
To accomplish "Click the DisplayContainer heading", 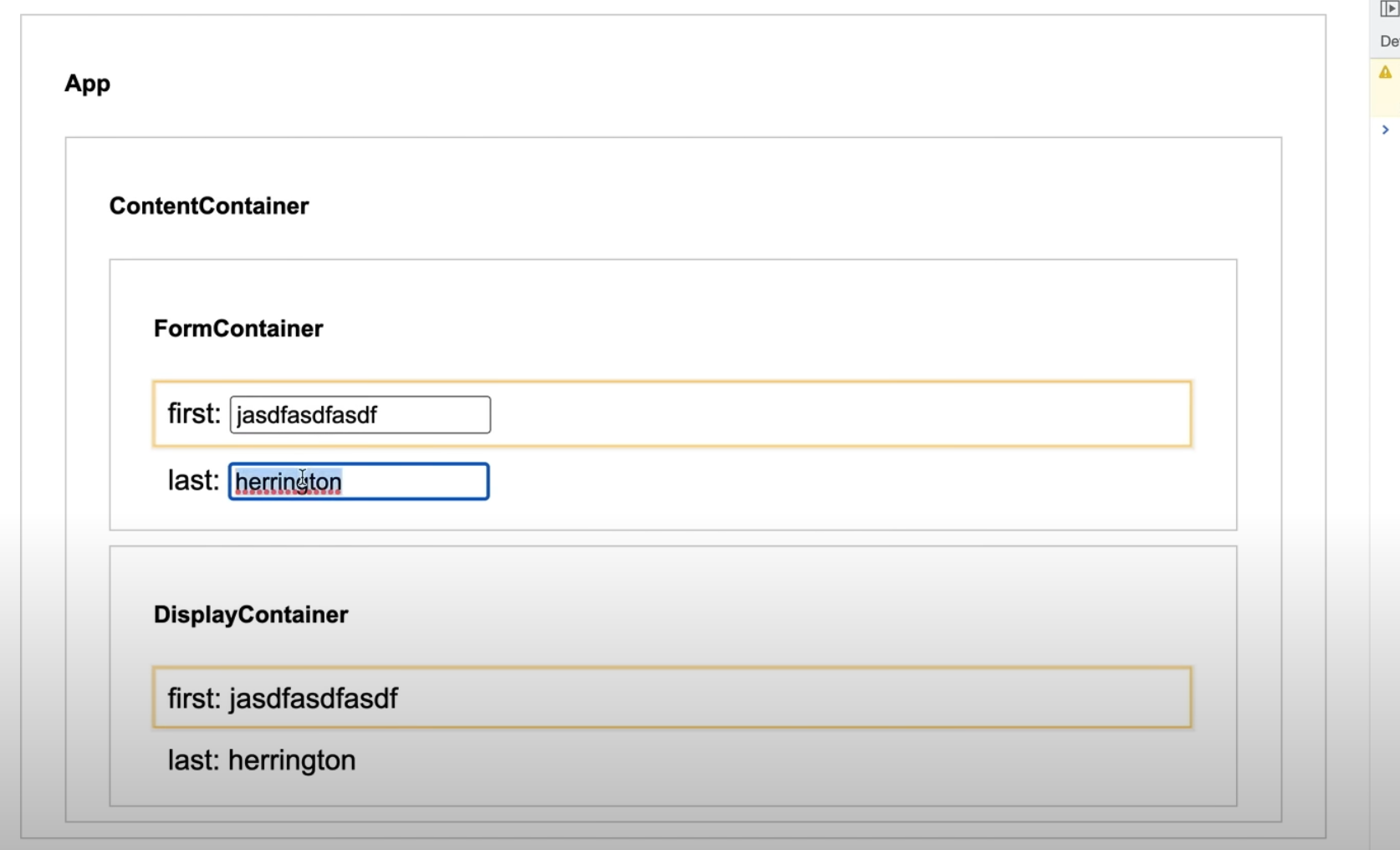I will [x=250, y=614].
